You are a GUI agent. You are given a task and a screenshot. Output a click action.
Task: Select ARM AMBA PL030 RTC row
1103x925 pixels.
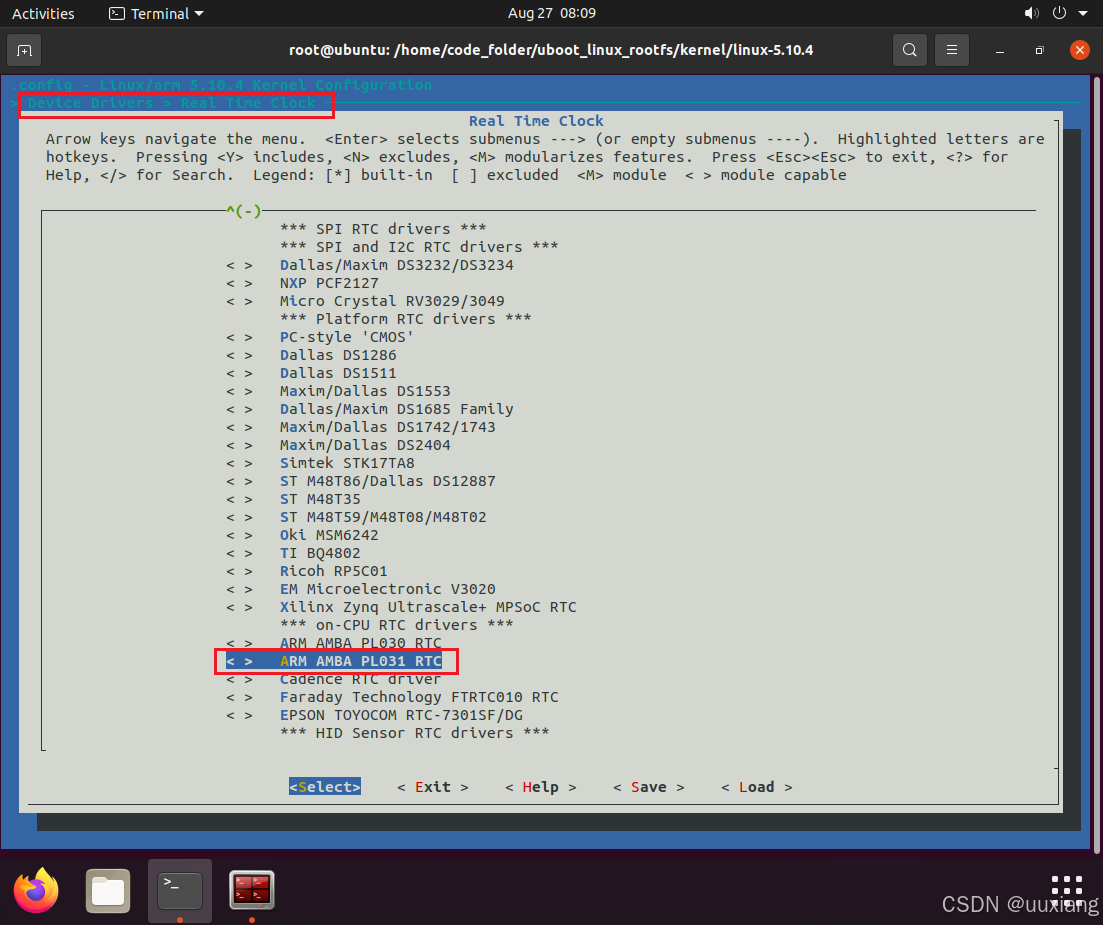[x=333, y=643]
